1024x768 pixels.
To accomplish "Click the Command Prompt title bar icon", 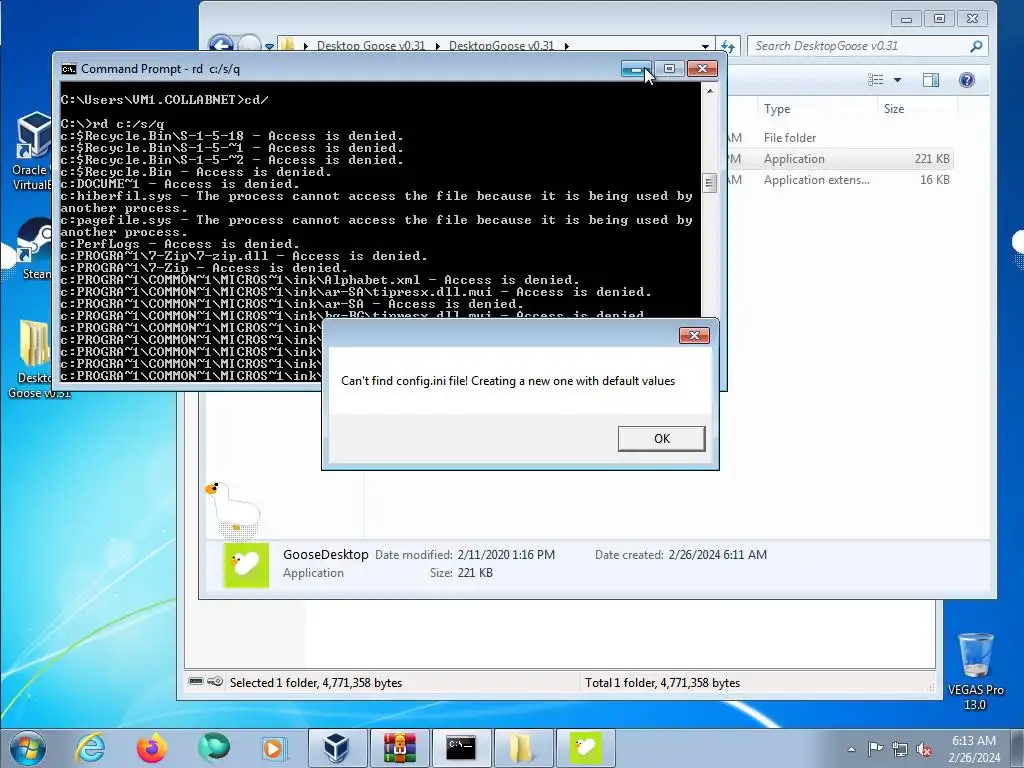I will pos(69,69).
